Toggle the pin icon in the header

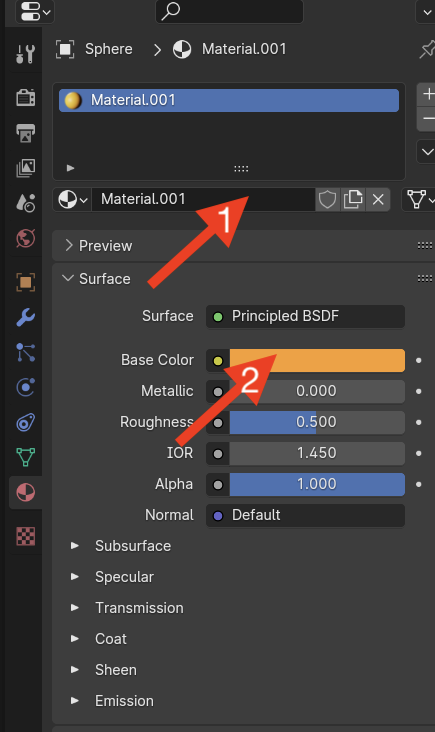point(427,49)
